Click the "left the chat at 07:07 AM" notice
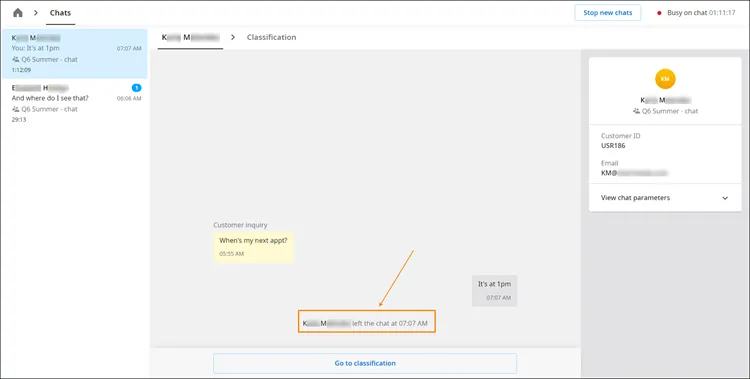The image size is (750, 379). (366, 323)
